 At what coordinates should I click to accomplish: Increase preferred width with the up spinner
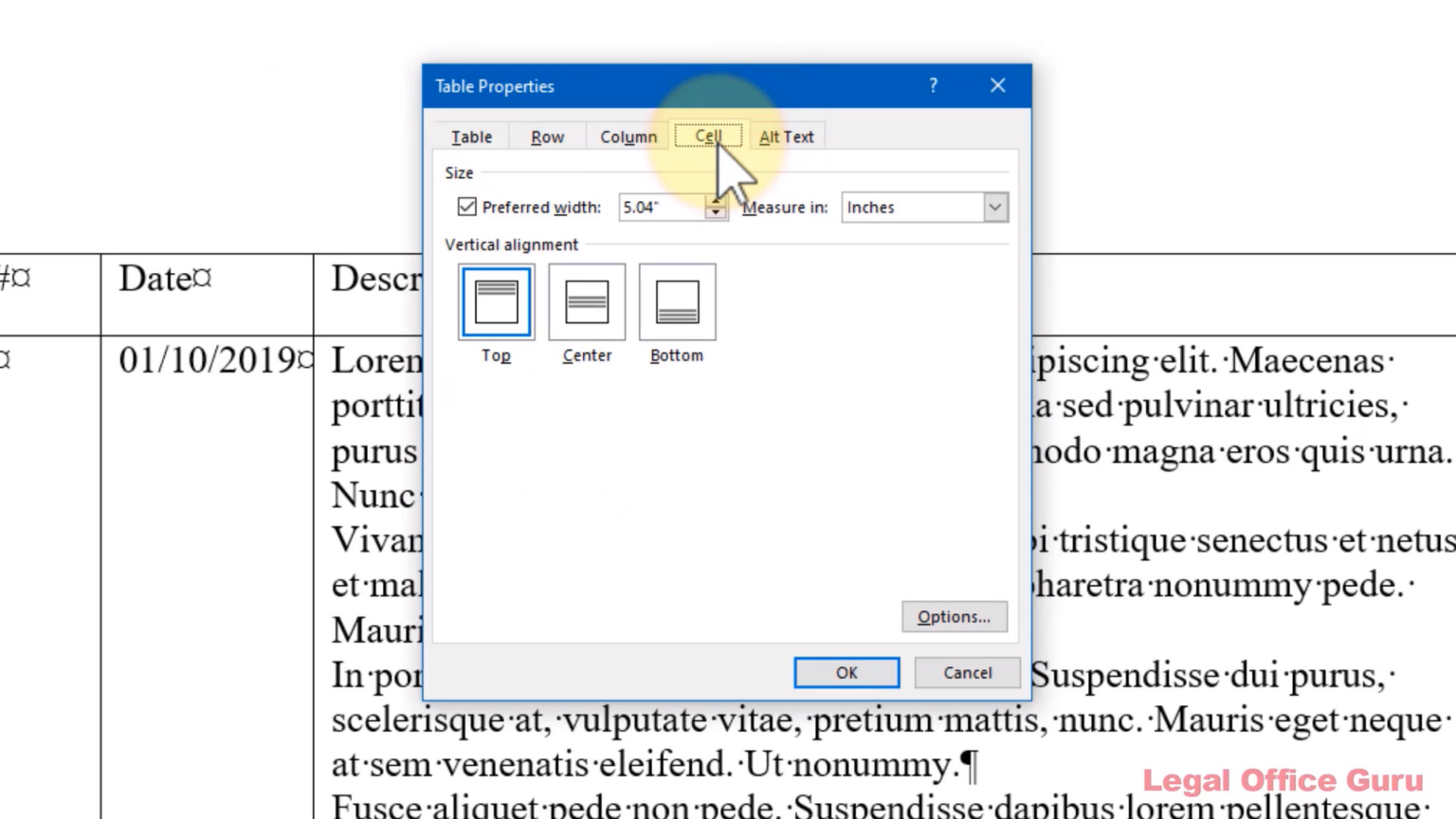pyautogui.click(x=716, y=202)
